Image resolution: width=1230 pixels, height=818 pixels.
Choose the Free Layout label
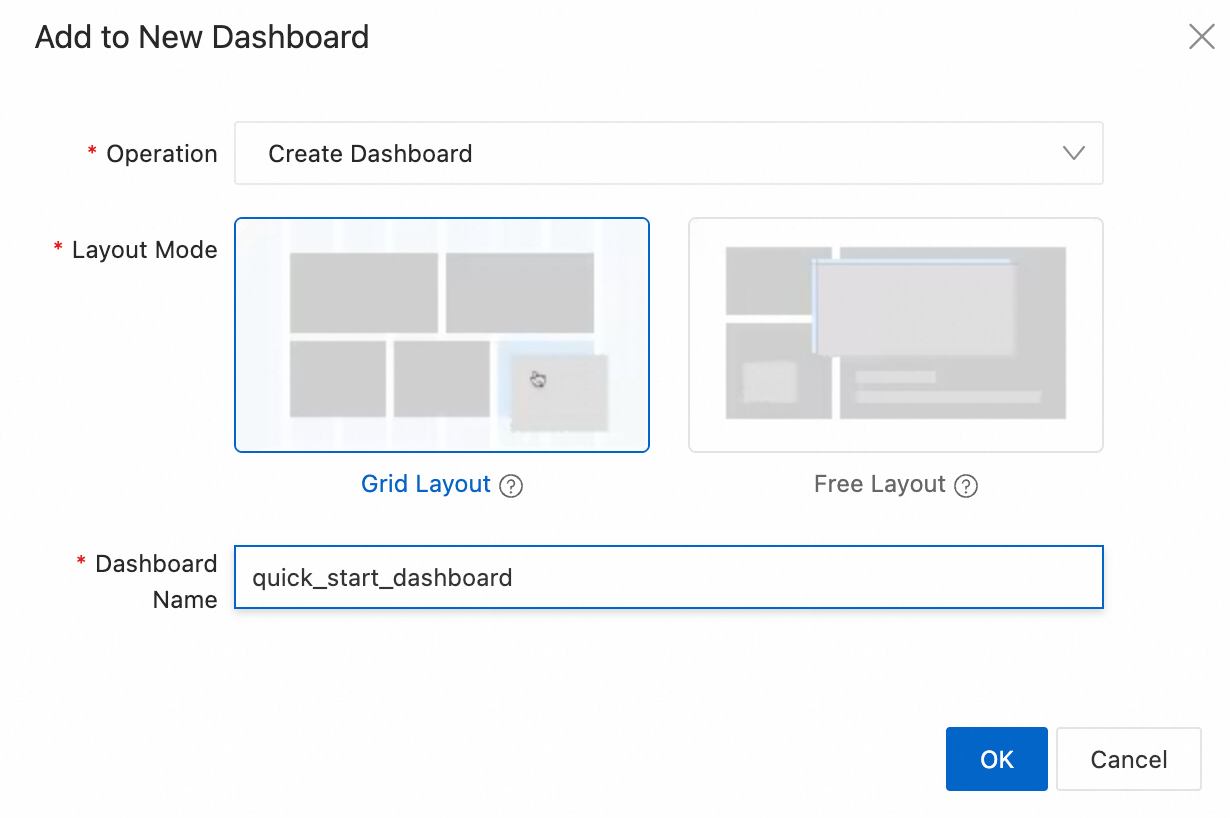click(880, 485)
